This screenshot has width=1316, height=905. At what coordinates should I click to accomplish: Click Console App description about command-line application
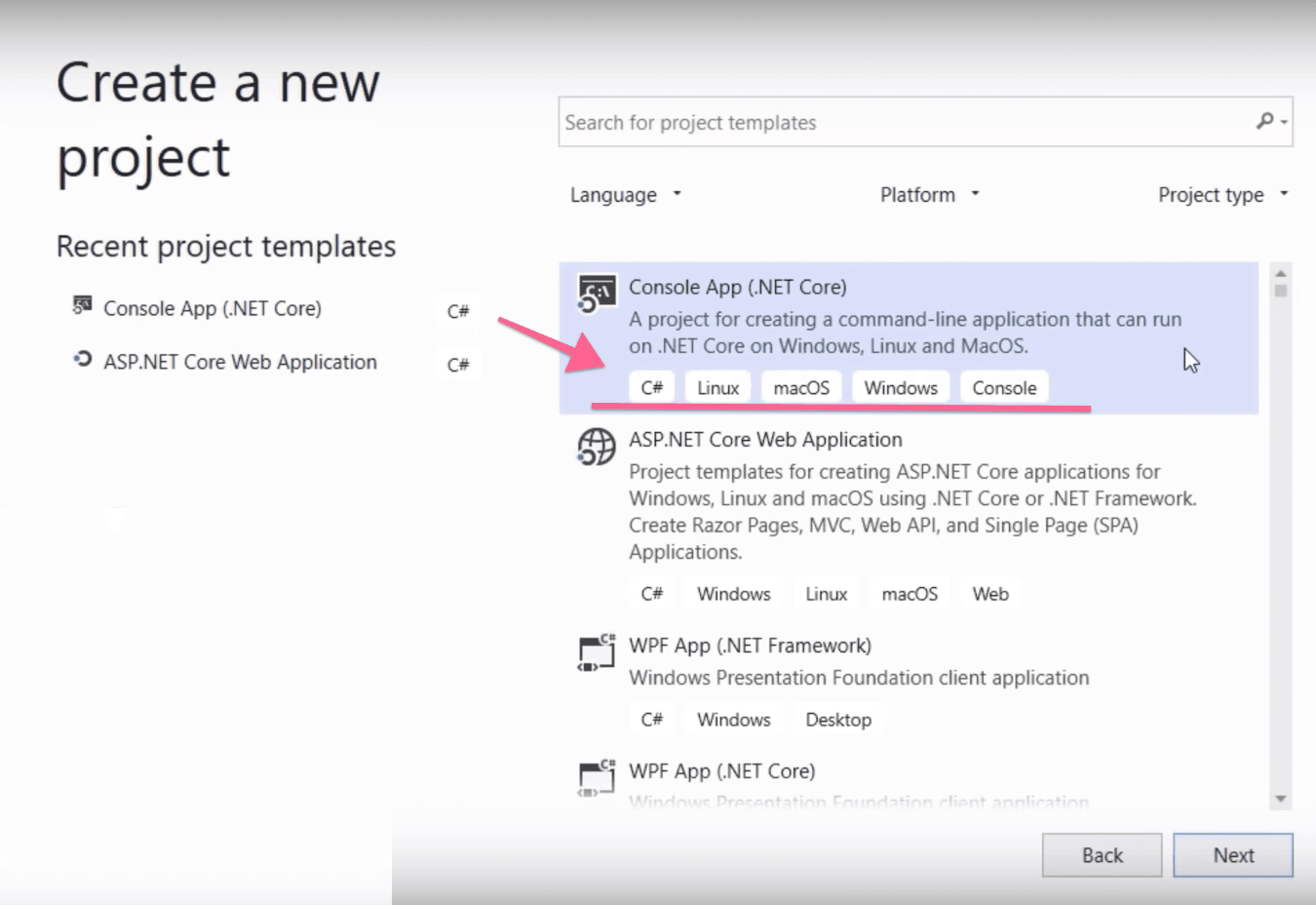pos(905,333)
